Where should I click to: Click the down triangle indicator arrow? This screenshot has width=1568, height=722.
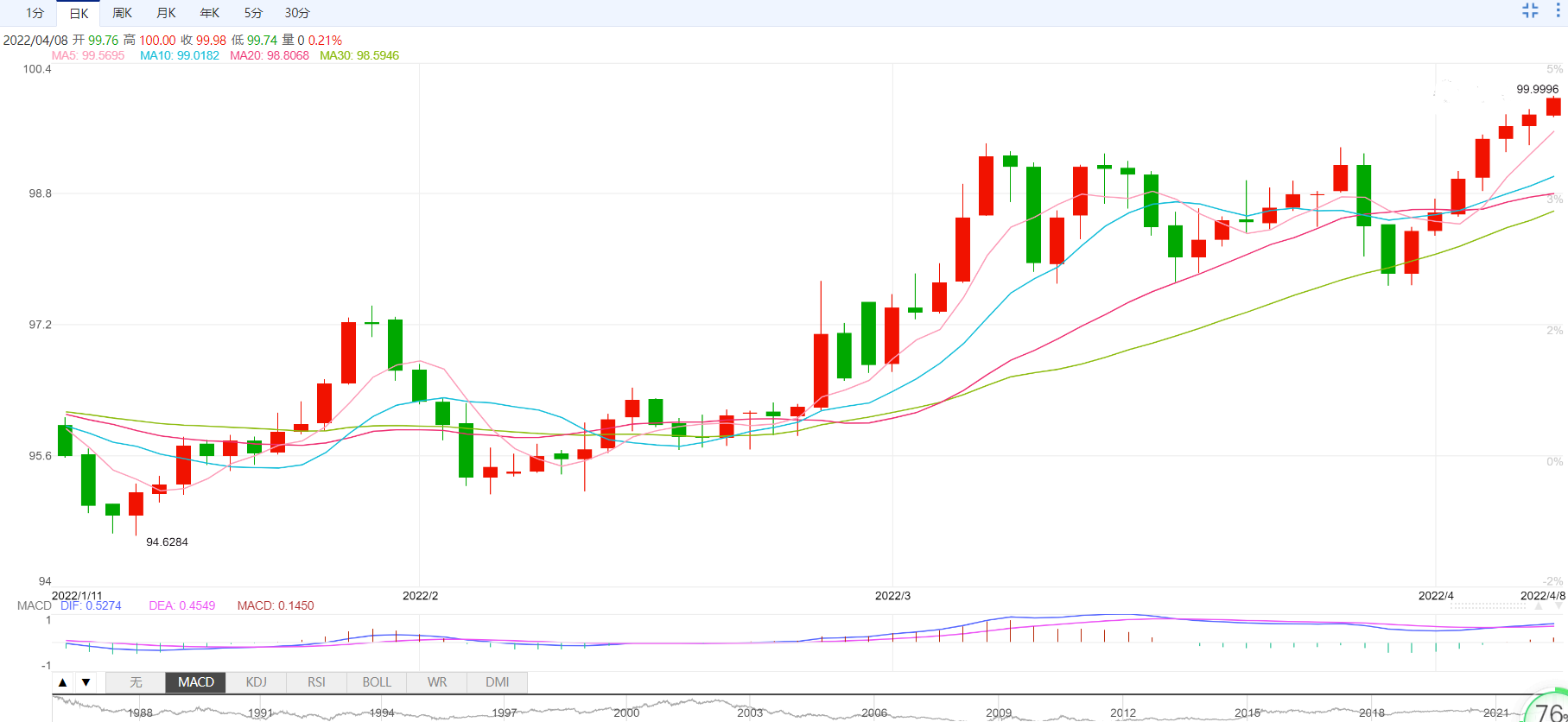point(86,682)
